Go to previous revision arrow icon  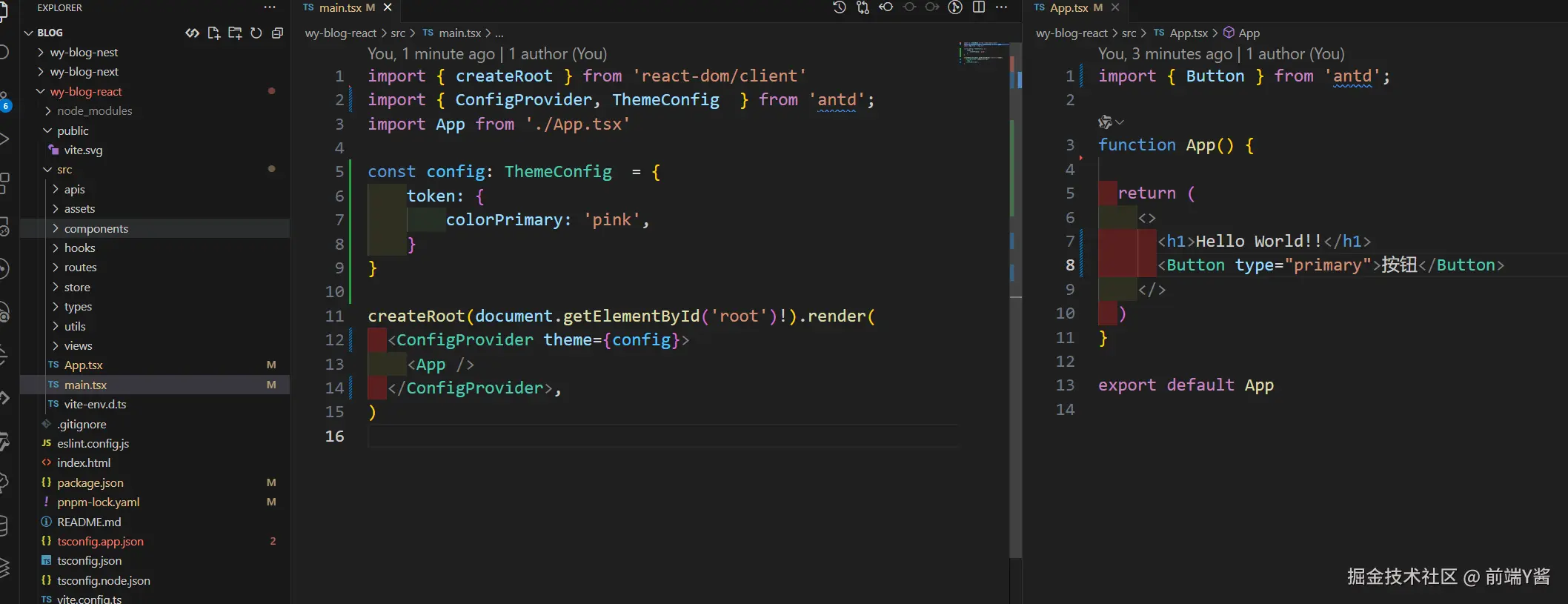[886, 7]
